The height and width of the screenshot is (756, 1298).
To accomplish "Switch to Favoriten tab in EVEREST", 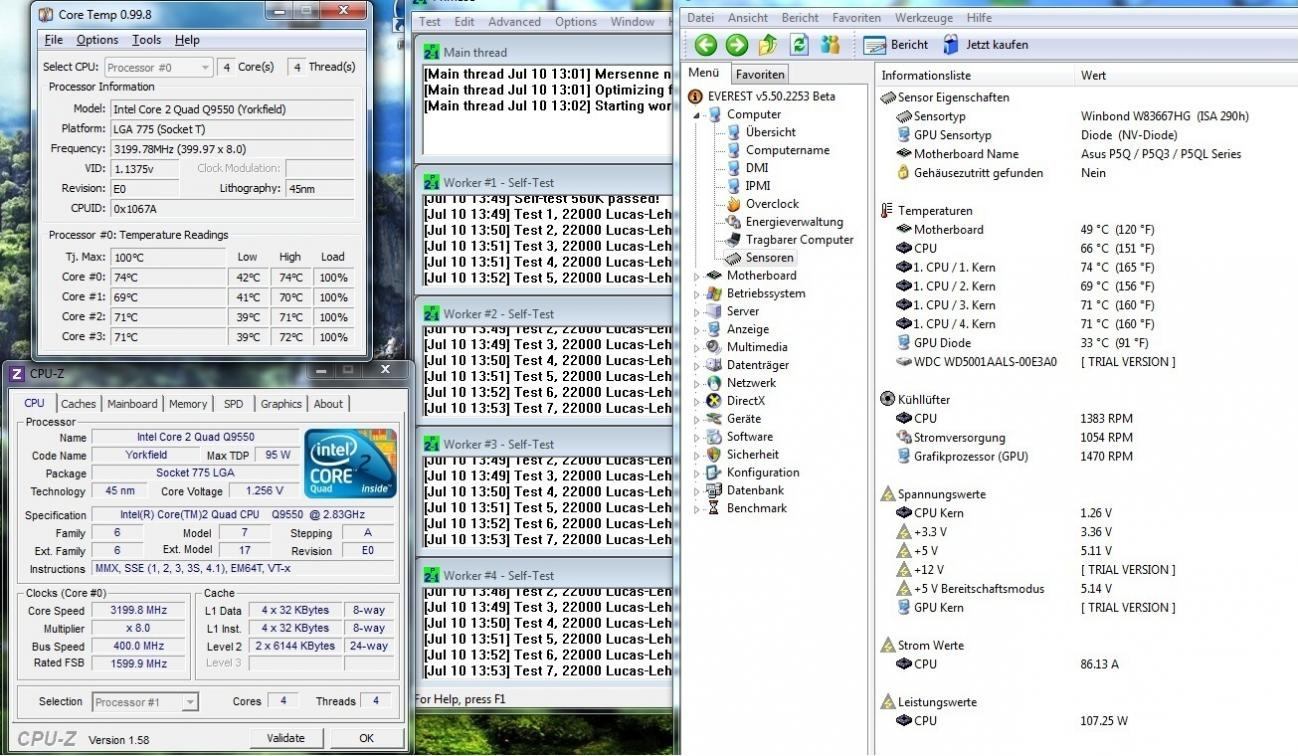I will (760, 74).
